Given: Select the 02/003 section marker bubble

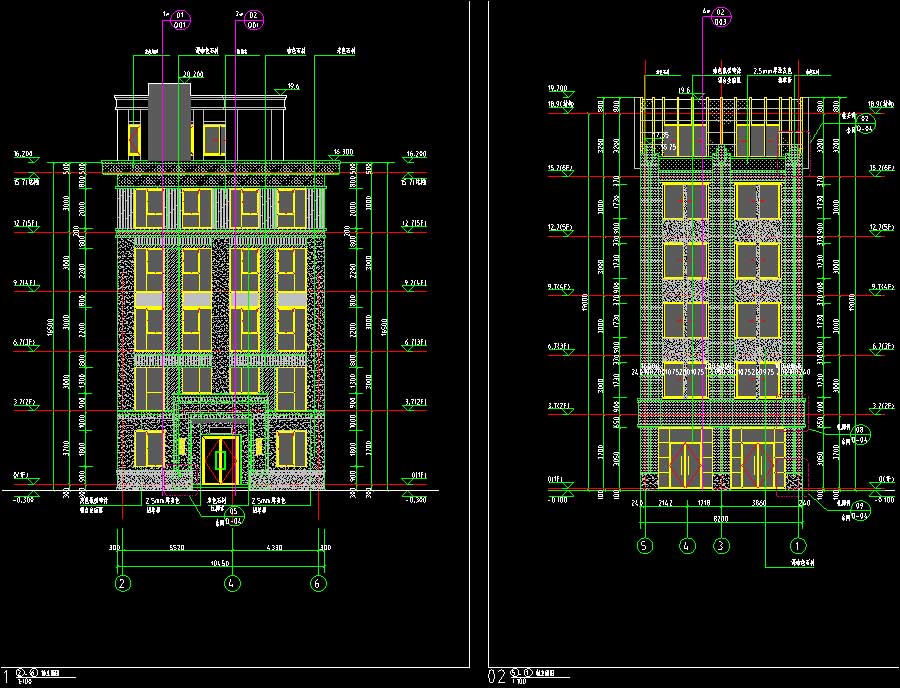Looking at the screenshot, I should pyautogui.click(x=720, y=17).
